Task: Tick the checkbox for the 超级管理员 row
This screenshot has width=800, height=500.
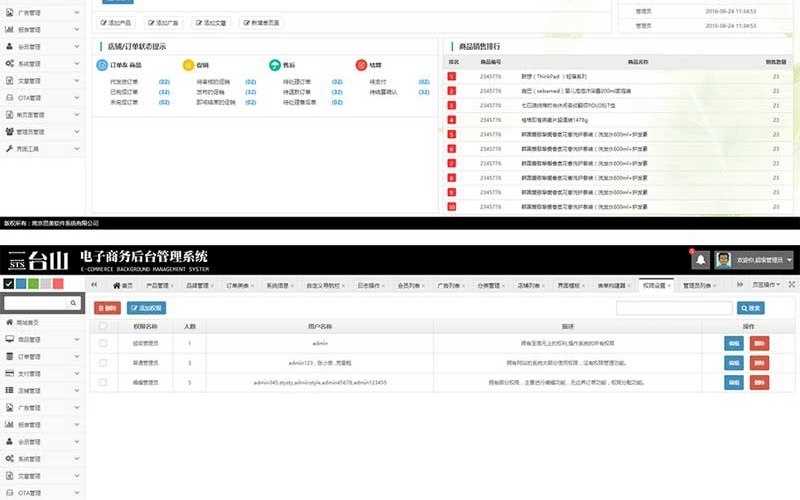Action: [103, 343]
